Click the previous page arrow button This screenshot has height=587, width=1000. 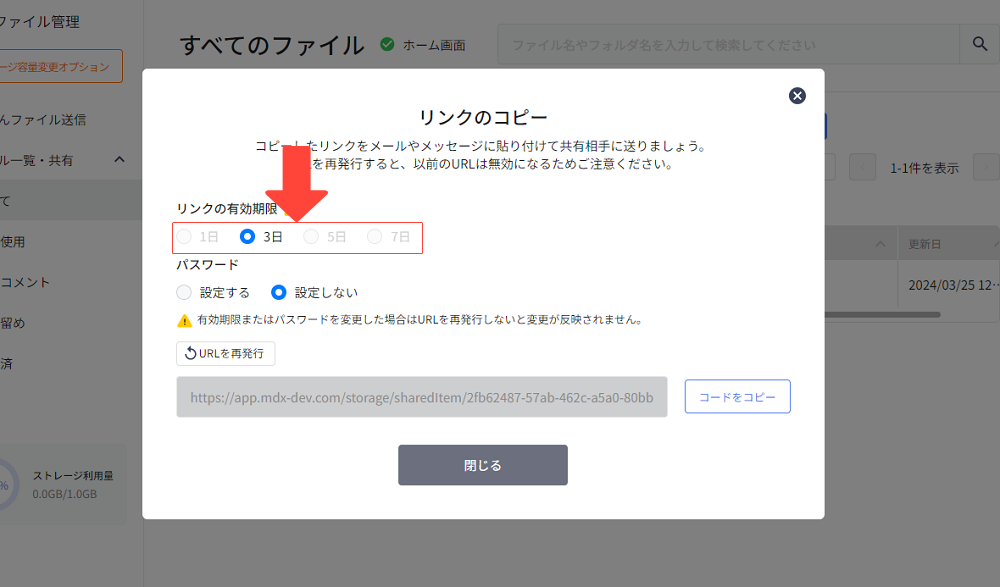[862, 168]
